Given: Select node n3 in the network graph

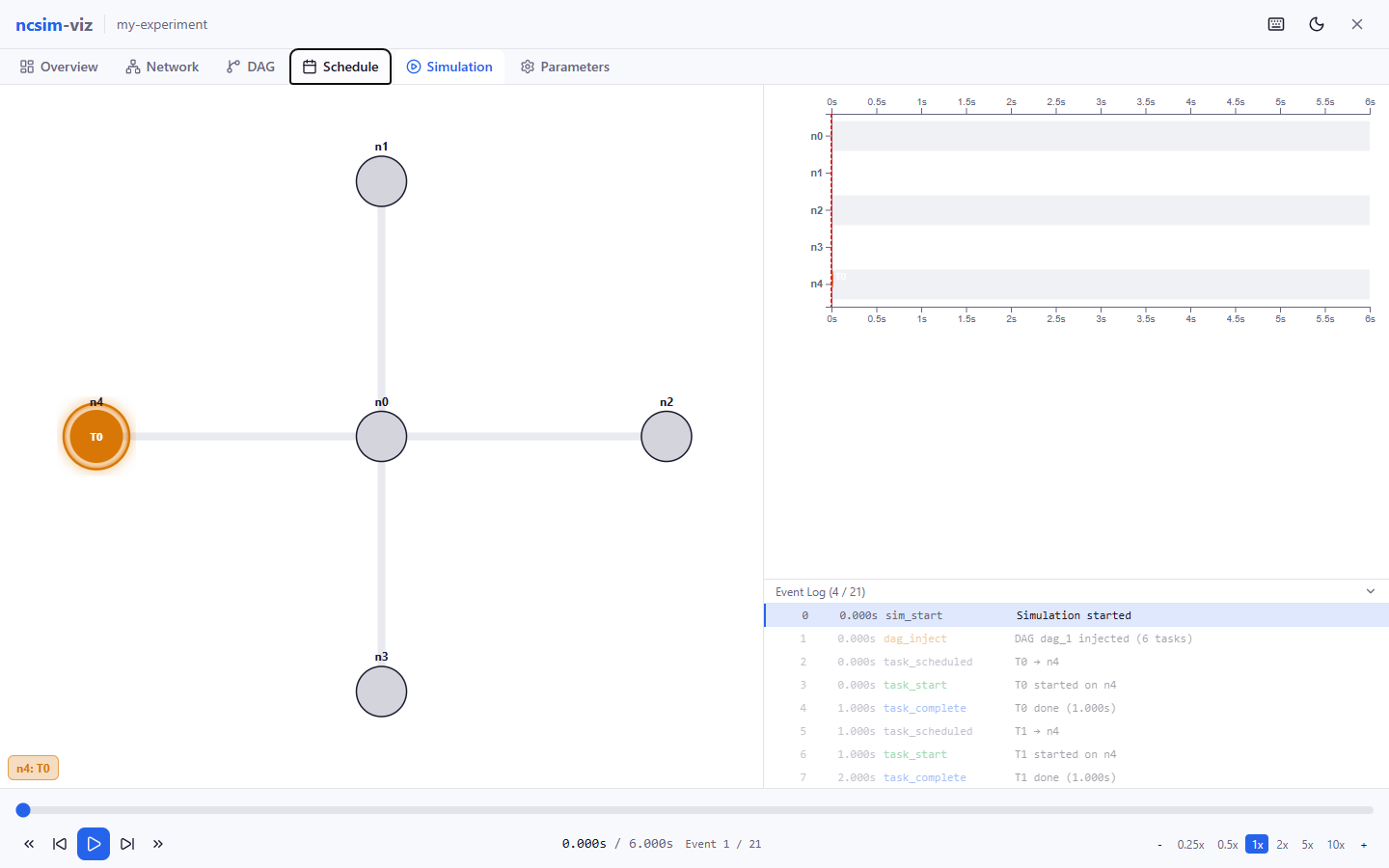Looking at the screenshot, I should point(381,692).
